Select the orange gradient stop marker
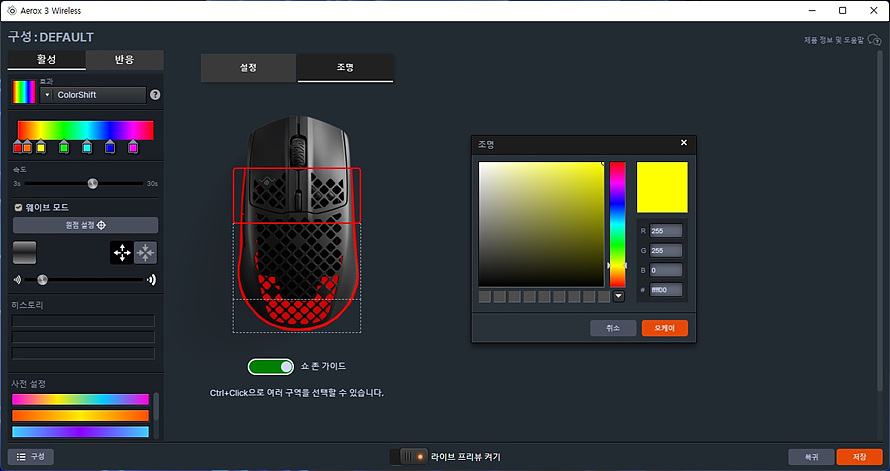The height and width of the screenshot is (471, 890). [x=27, y=147]
